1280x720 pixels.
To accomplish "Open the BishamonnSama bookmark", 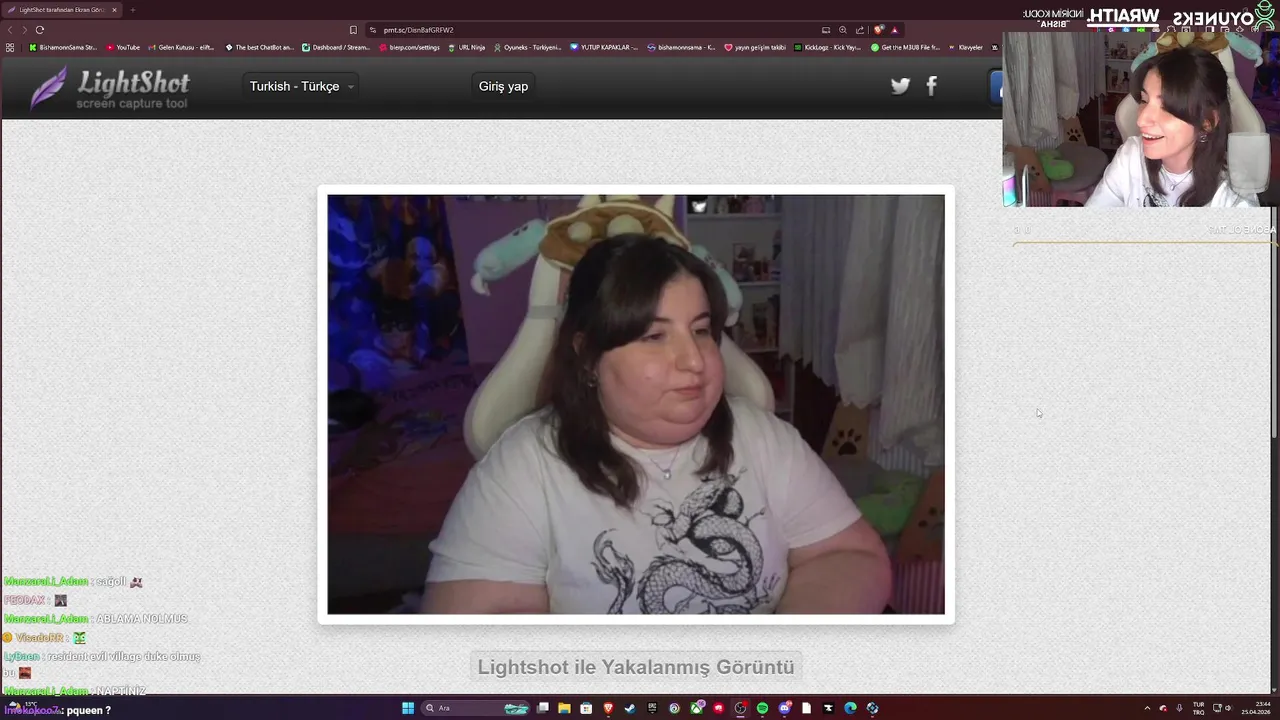I will (x=62, y=47).
